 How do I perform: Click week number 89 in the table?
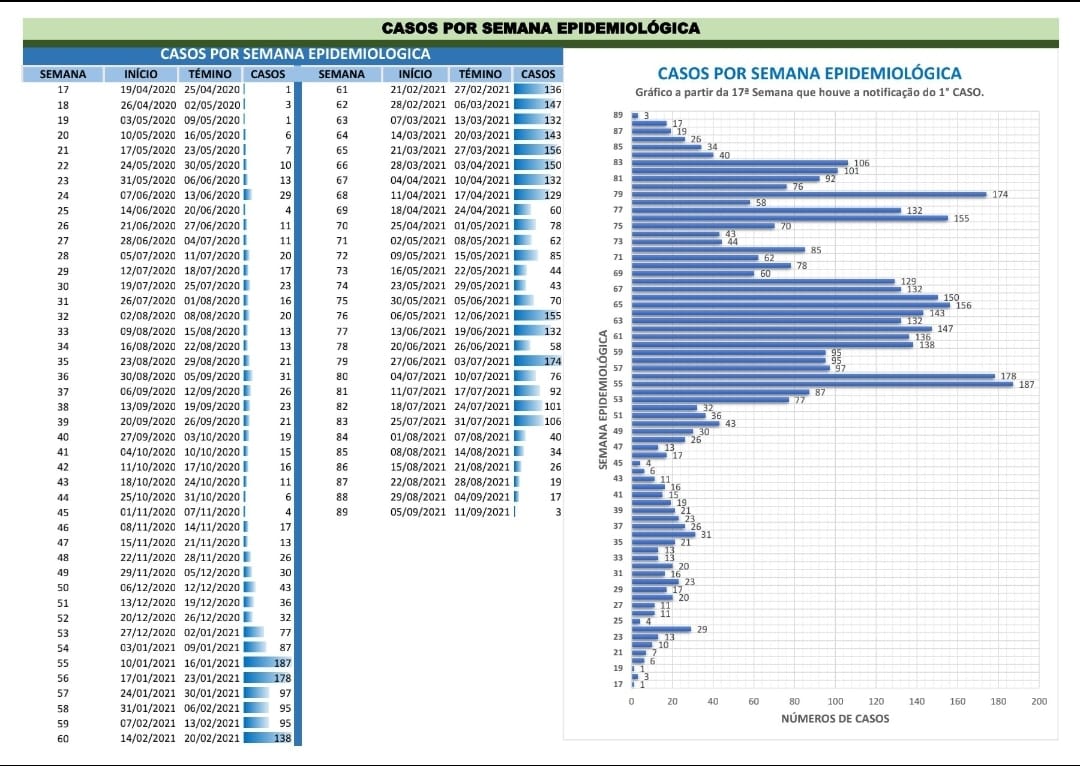342,512
